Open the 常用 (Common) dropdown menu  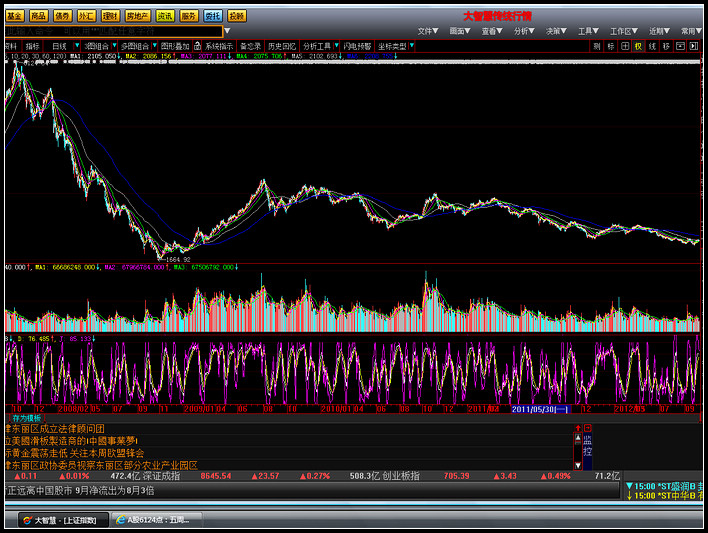[691, 31]
